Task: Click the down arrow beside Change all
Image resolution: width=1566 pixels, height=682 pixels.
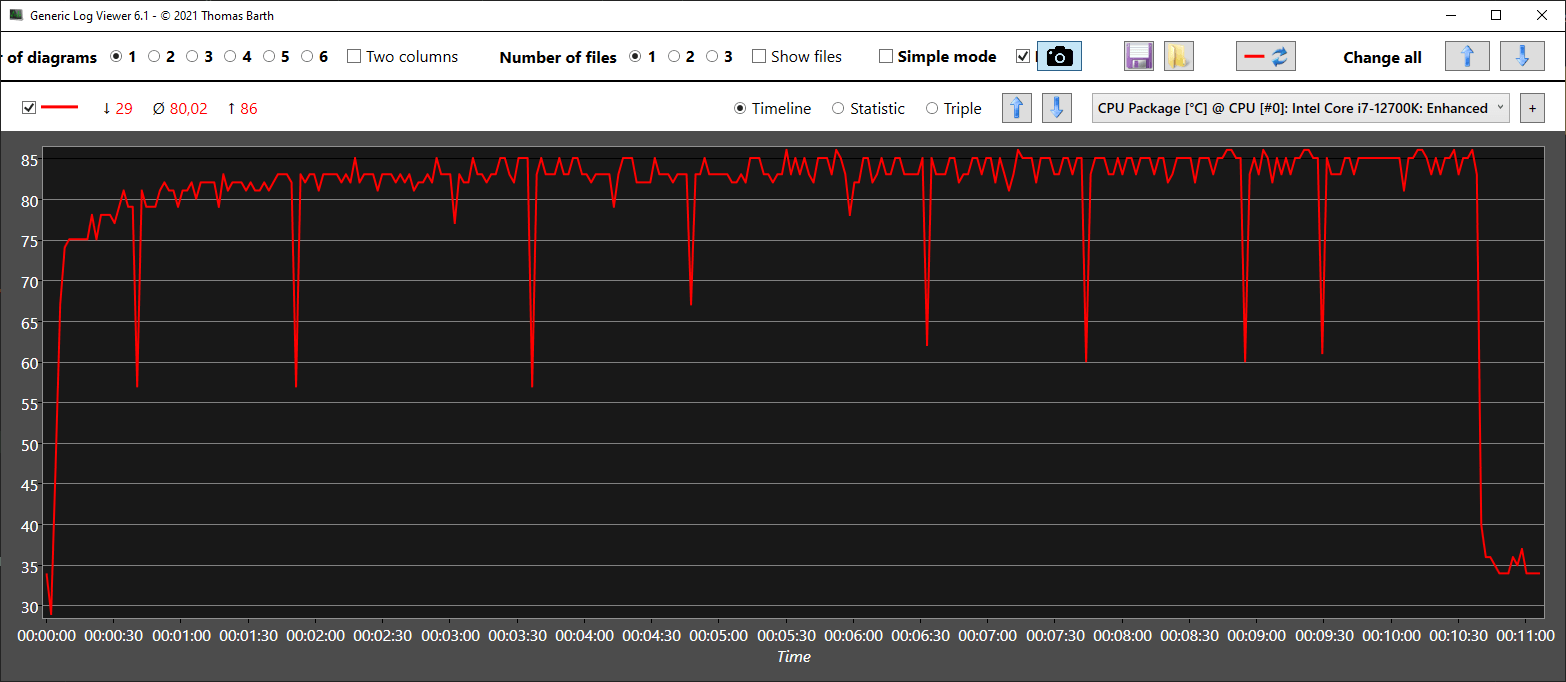Action: tap(1522, 57)
